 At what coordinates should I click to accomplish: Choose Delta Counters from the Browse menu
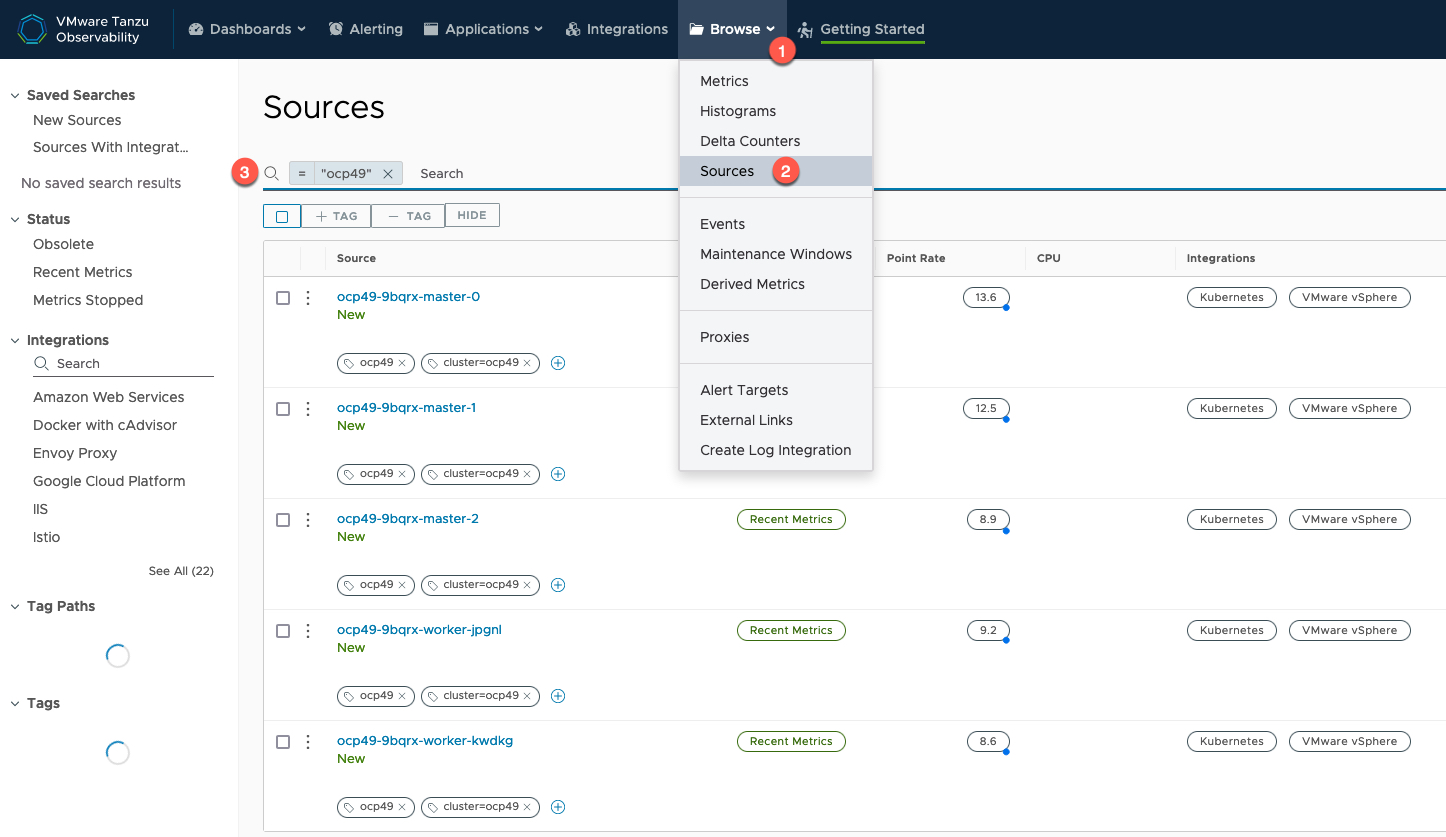click(776, 141)
